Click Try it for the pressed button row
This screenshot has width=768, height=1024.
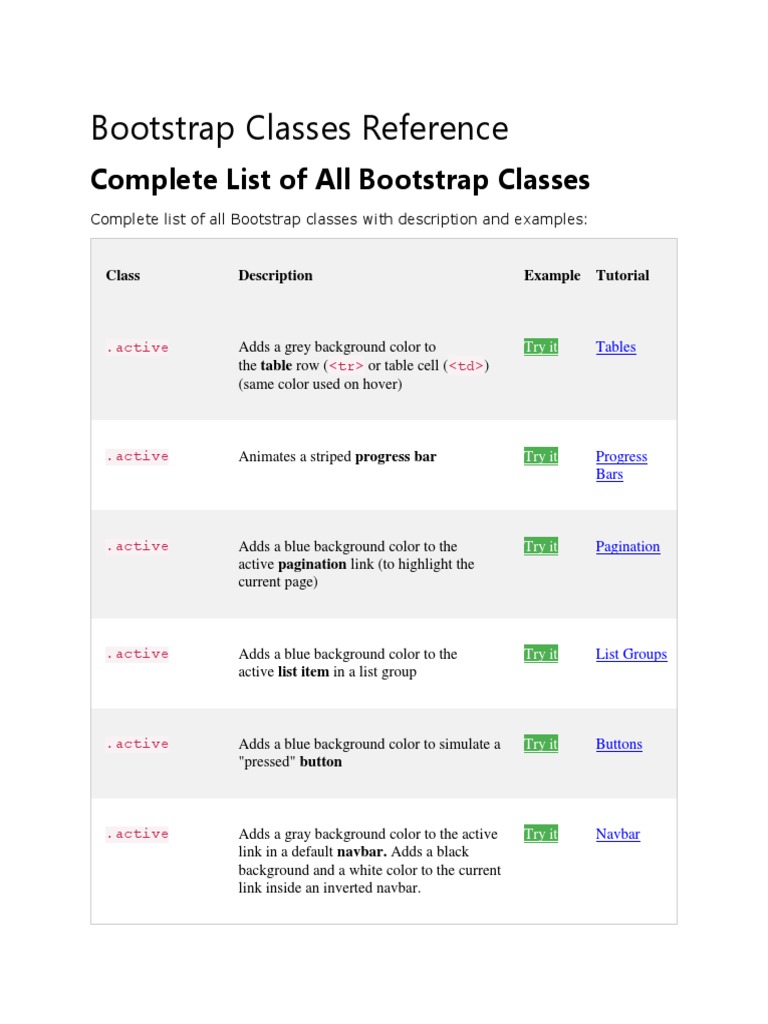tap(541, 744)
